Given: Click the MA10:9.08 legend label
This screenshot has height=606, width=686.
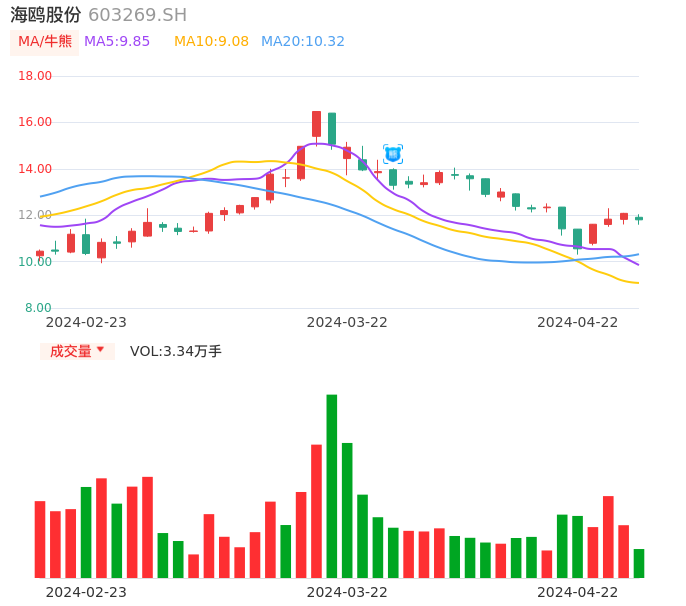Looking at the screenshot, I should [211, 42].
